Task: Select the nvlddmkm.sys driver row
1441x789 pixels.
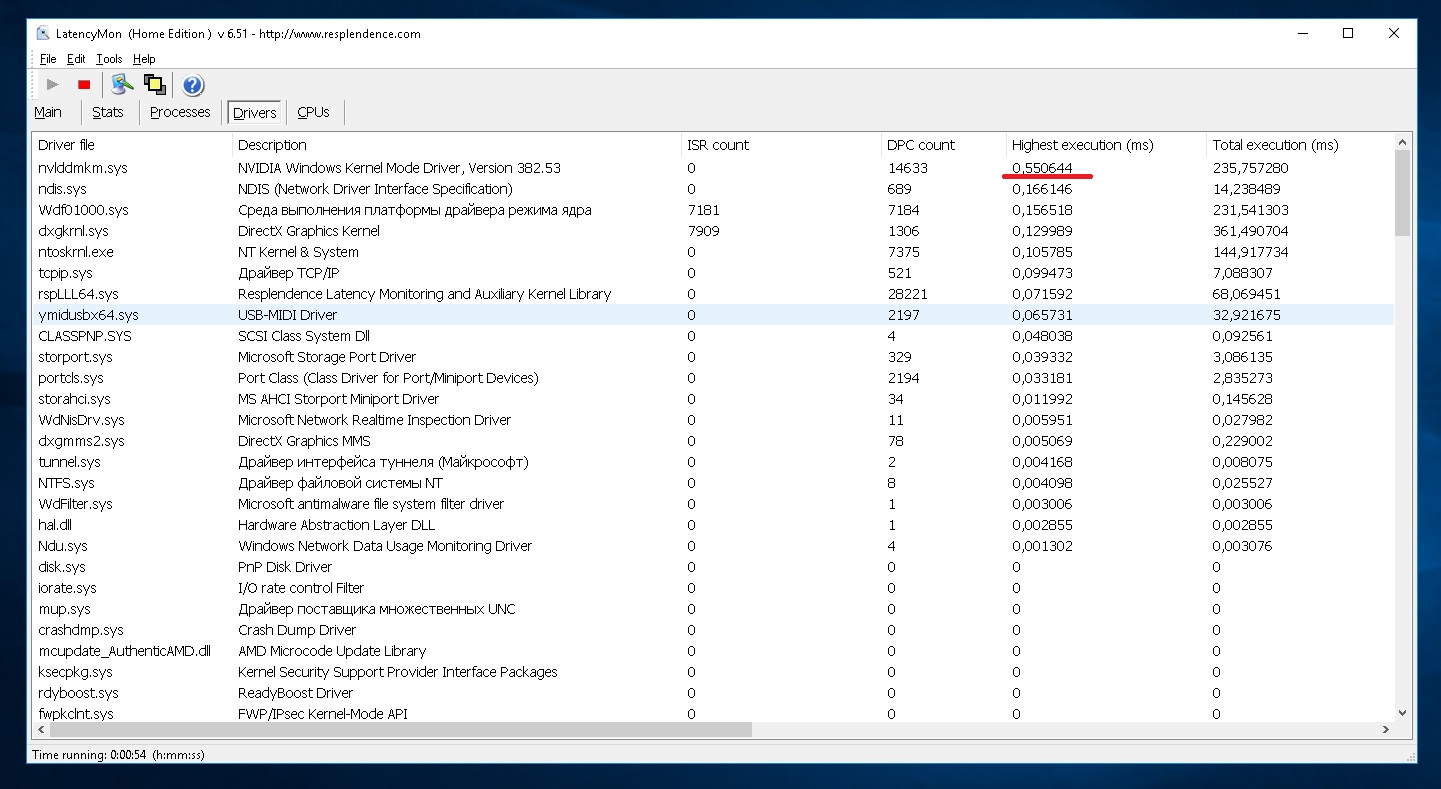Action: tap(83, 168)
